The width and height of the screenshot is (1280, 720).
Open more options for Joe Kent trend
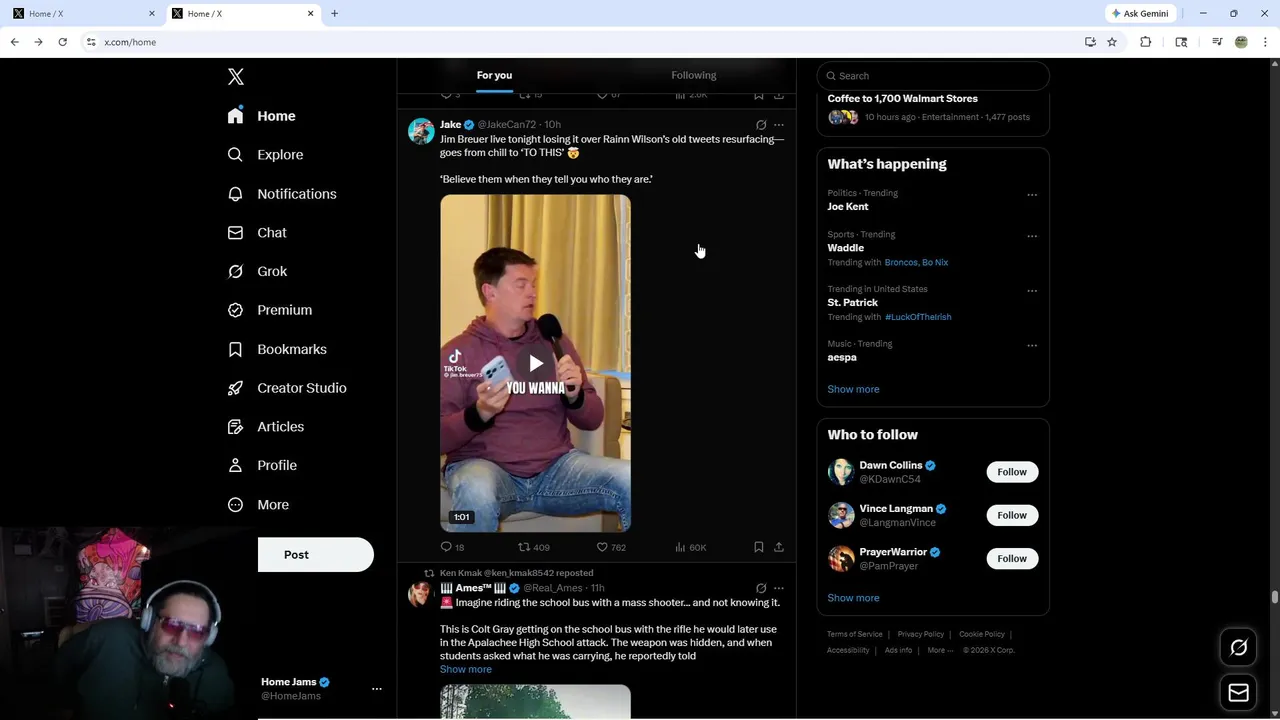tap(1032, 195)
